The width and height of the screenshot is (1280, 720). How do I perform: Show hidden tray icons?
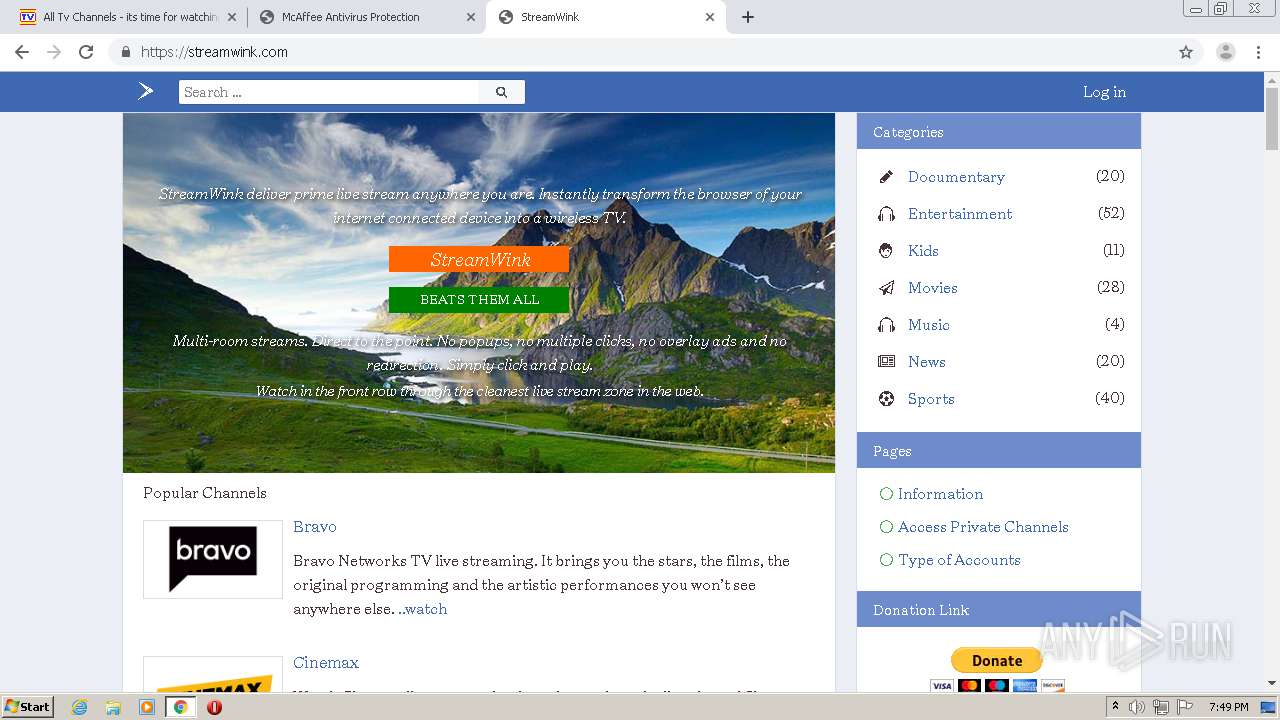pos(1115,707)
